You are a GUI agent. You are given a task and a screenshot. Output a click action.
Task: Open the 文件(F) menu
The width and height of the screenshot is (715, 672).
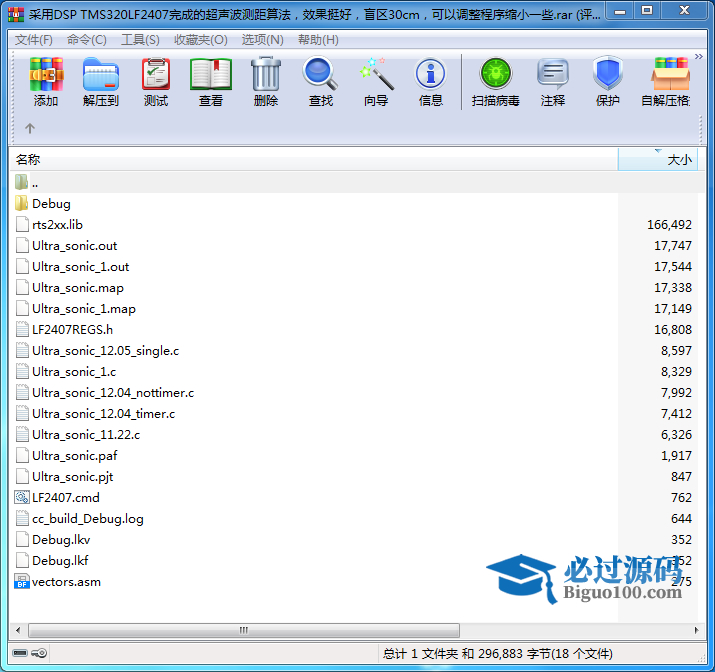[x=34, y=40]
